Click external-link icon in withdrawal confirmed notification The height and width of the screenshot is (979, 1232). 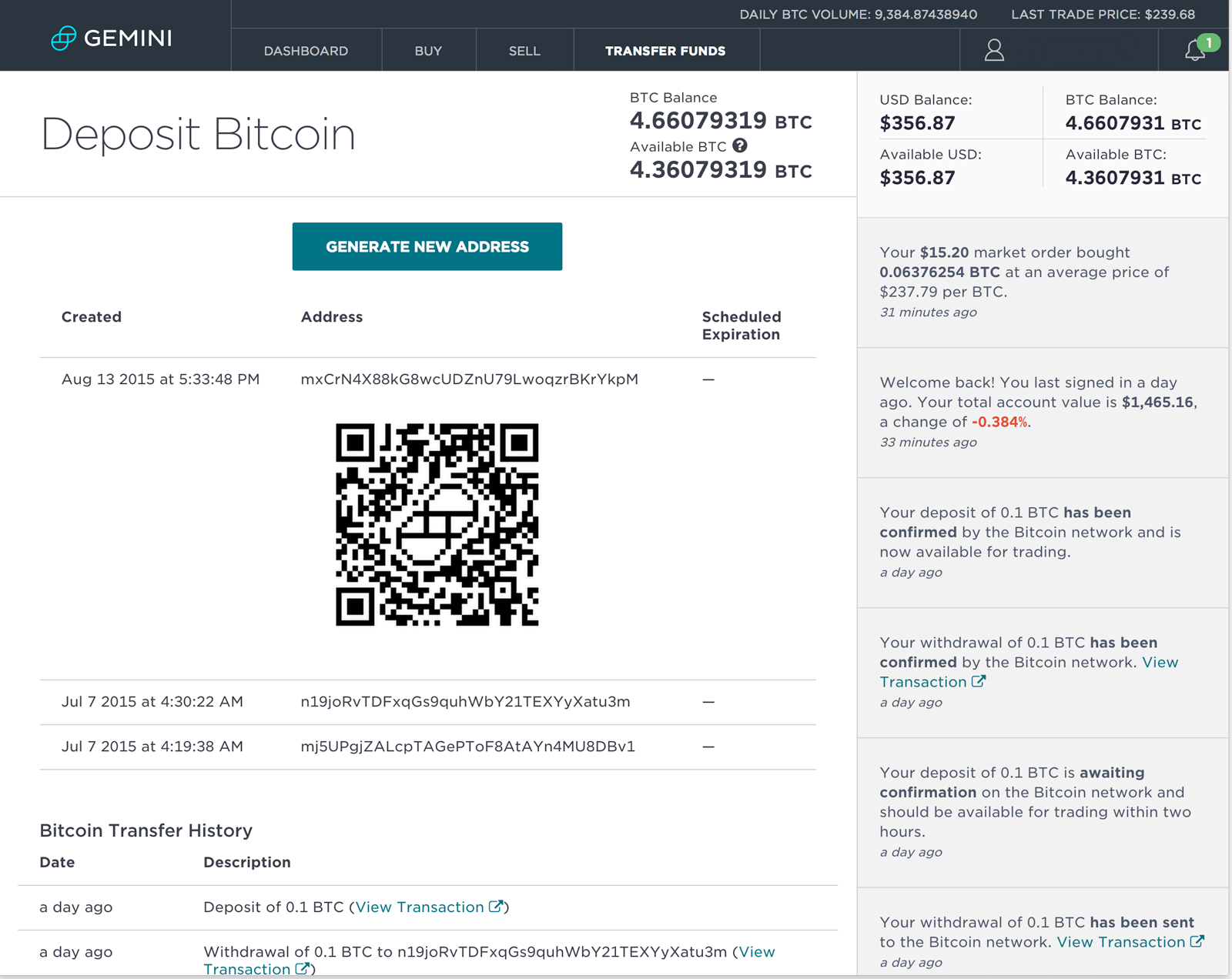(978, 681)
